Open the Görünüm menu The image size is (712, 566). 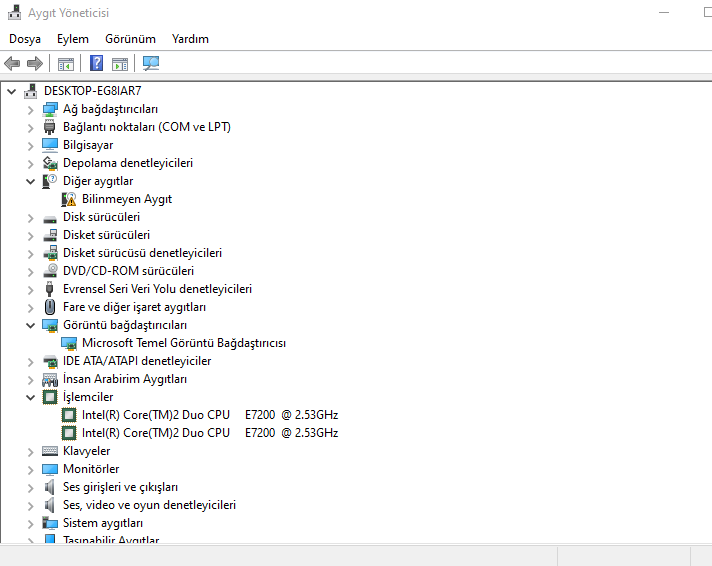pos(130,39)
